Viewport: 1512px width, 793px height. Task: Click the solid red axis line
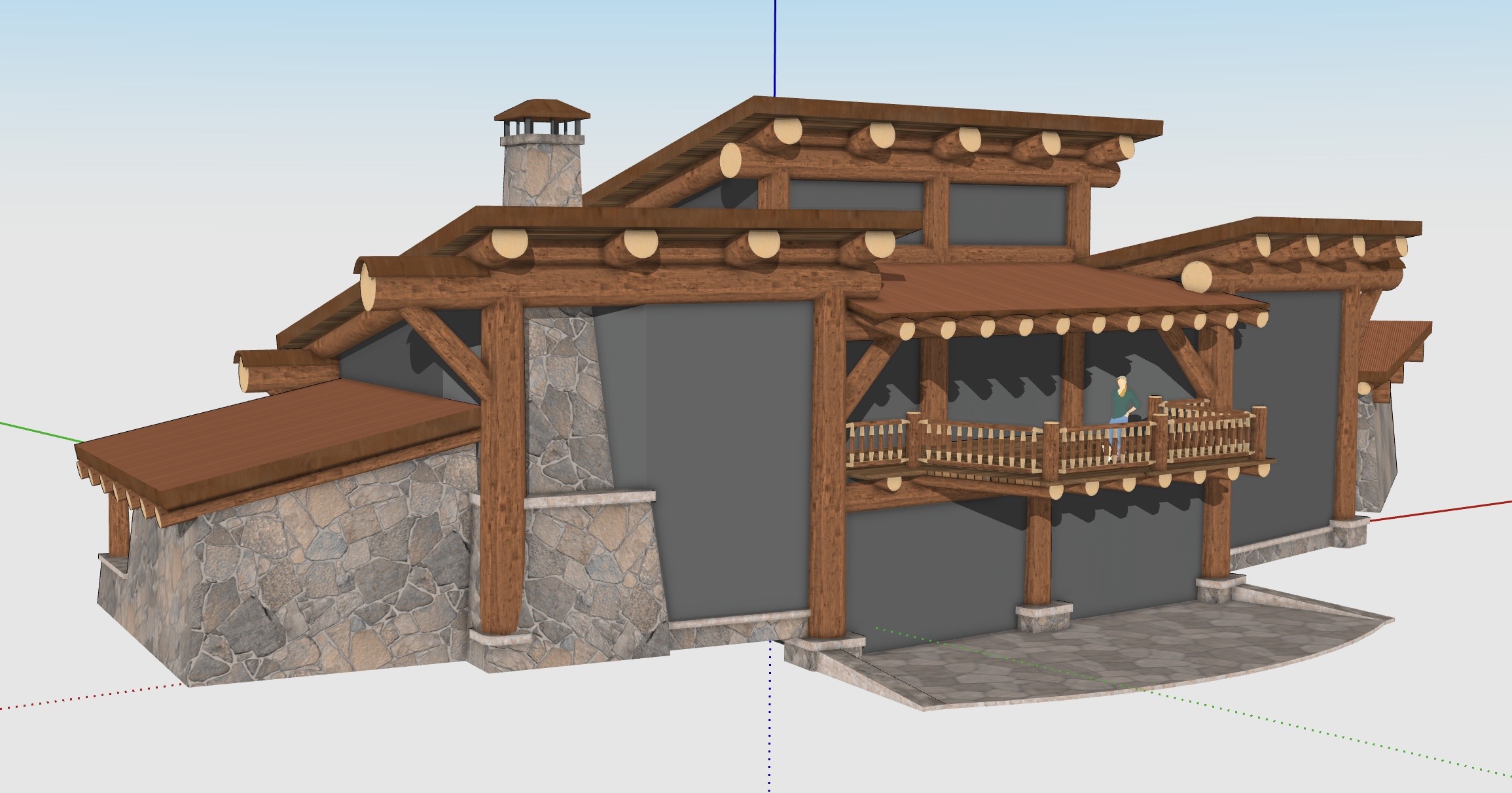coord(1440,511)
